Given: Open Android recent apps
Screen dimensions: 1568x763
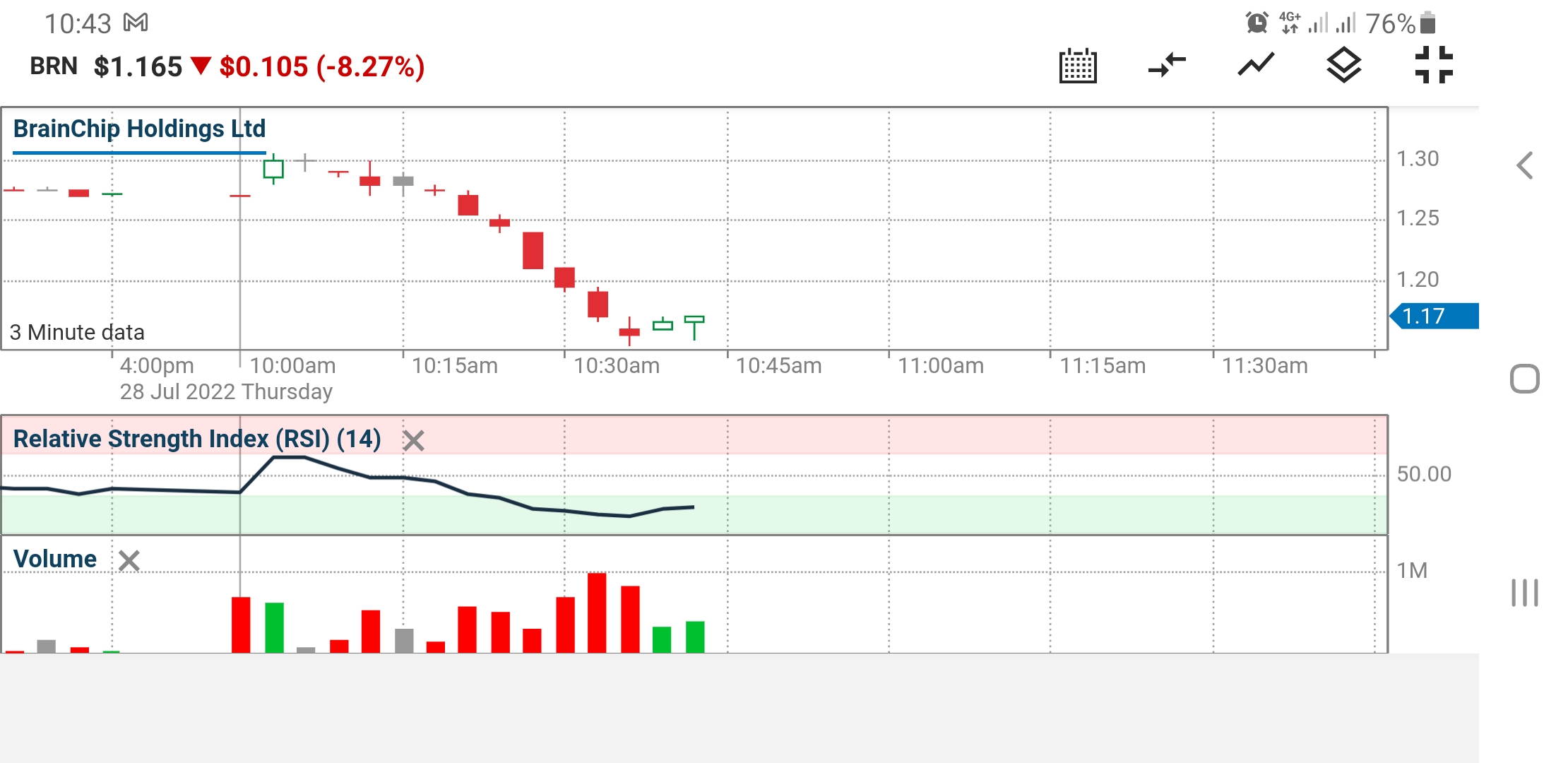Looking at the screenshot, I should [x=1525, y=592].
